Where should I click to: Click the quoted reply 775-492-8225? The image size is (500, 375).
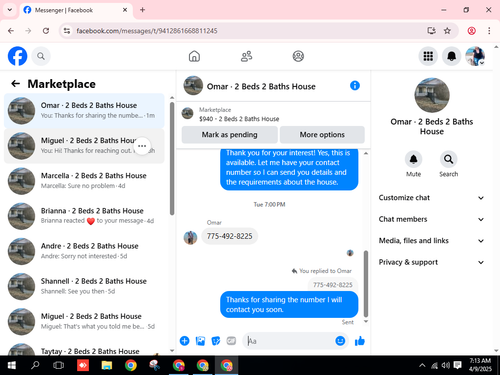coord(332,285)
